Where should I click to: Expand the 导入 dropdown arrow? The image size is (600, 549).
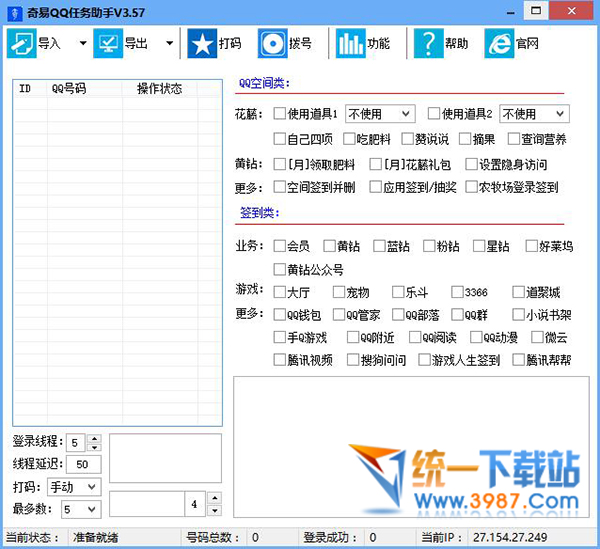(83, 43)
